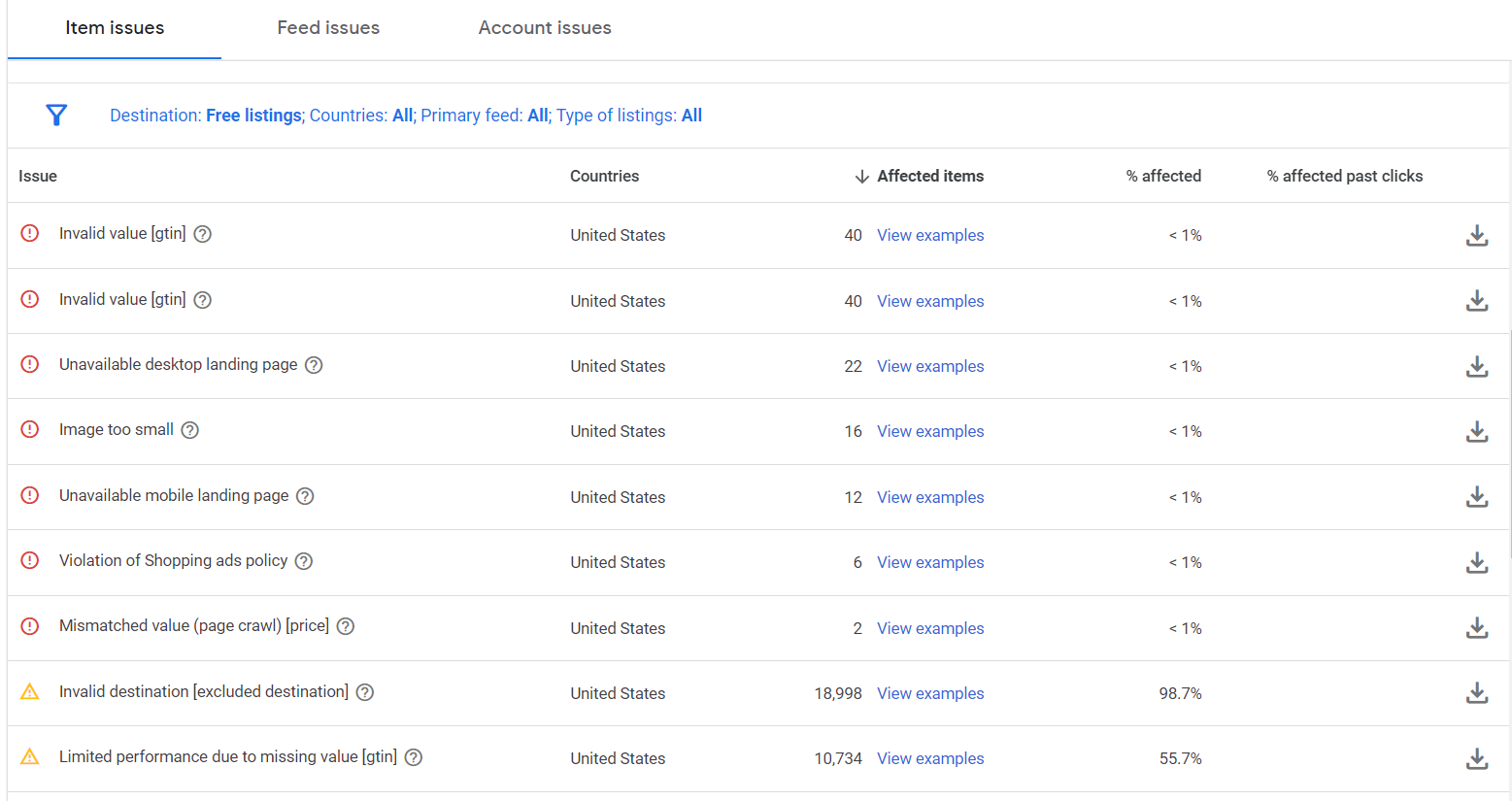This screenshot has width=1512, height=801.
Task: Download the Invalid destination report
Action: 1477,693
